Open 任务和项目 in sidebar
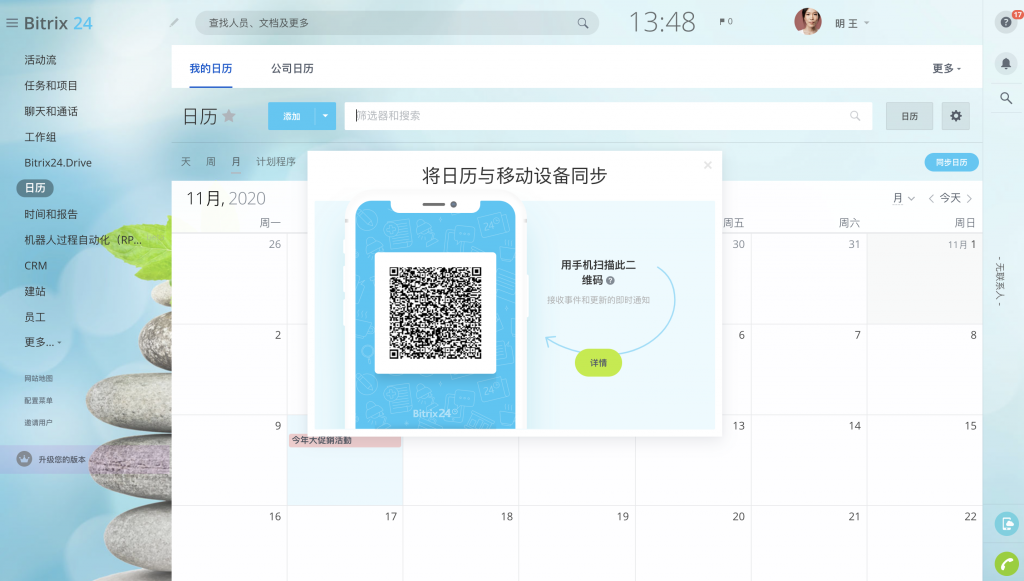The image size is (1024, 581). coord(51,86)
